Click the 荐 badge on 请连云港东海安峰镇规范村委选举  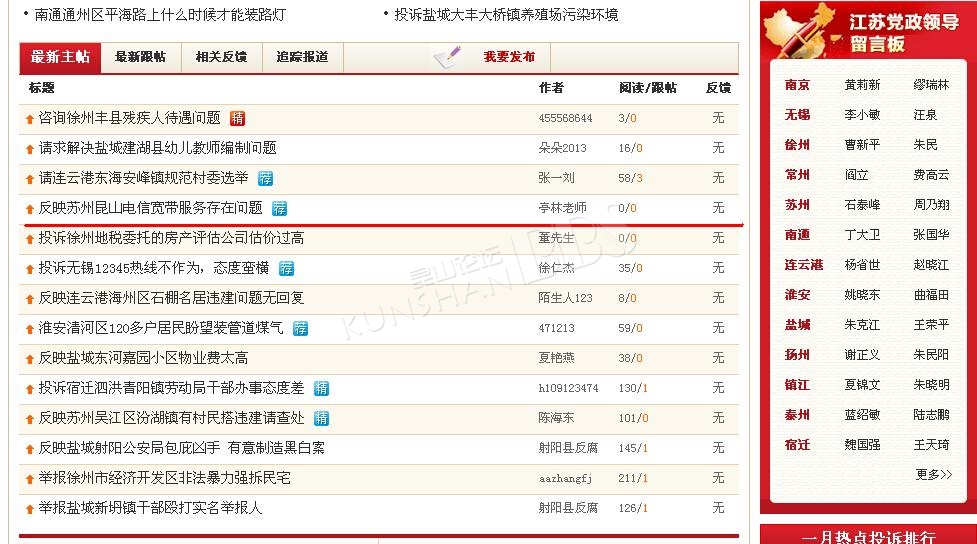click(x=265, y=178)
